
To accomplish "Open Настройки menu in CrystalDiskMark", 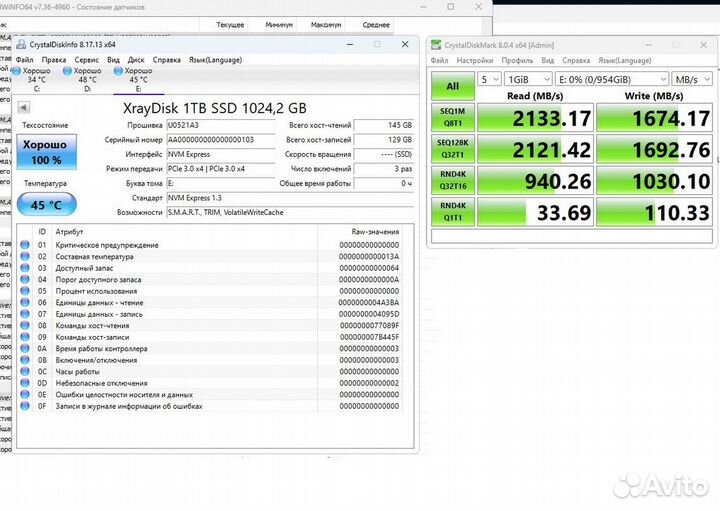I will click(x=475, y=61).
